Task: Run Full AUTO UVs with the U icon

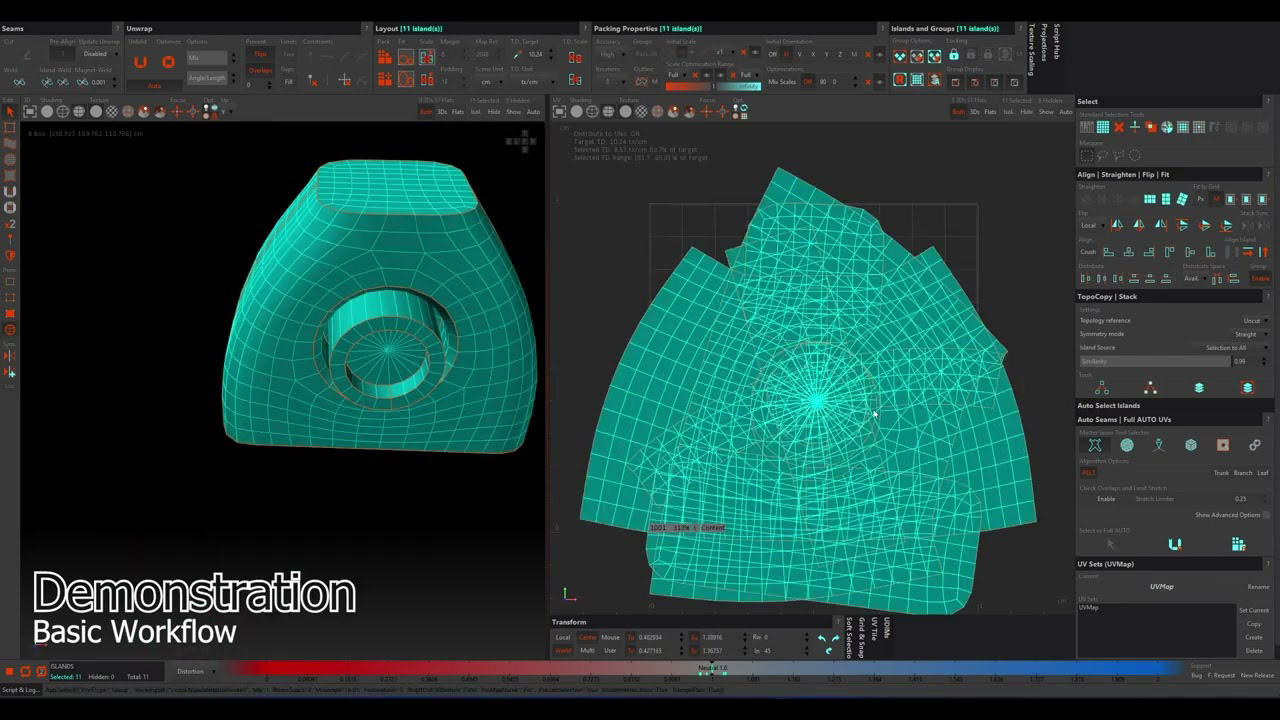Action: [1175, 544]
